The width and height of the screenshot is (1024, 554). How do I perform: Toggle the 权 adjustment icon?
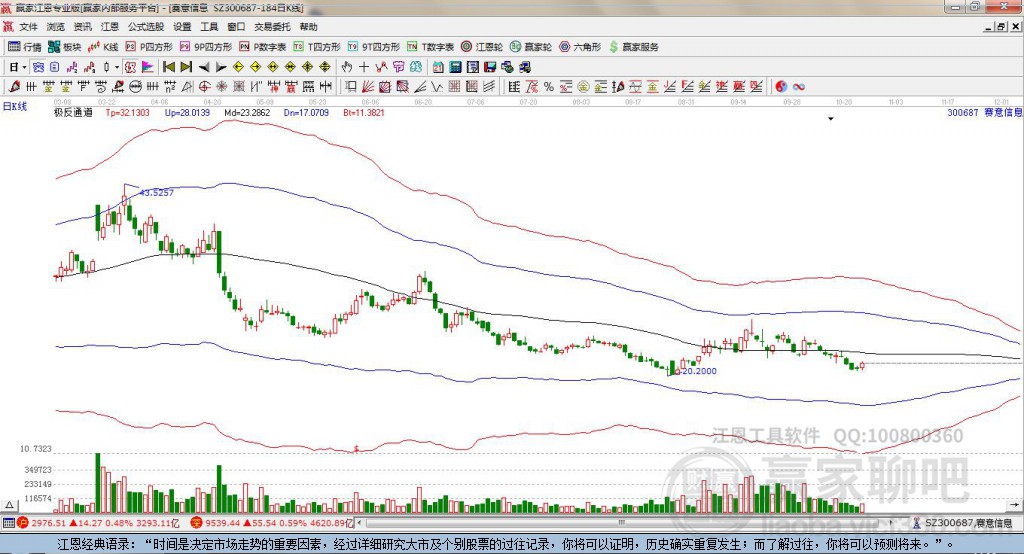point(131,67)
